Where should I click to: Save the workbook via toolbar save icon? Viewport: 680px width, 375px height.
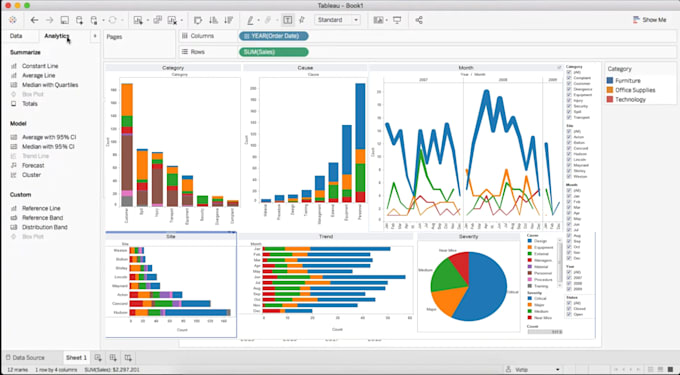point(65,20)
